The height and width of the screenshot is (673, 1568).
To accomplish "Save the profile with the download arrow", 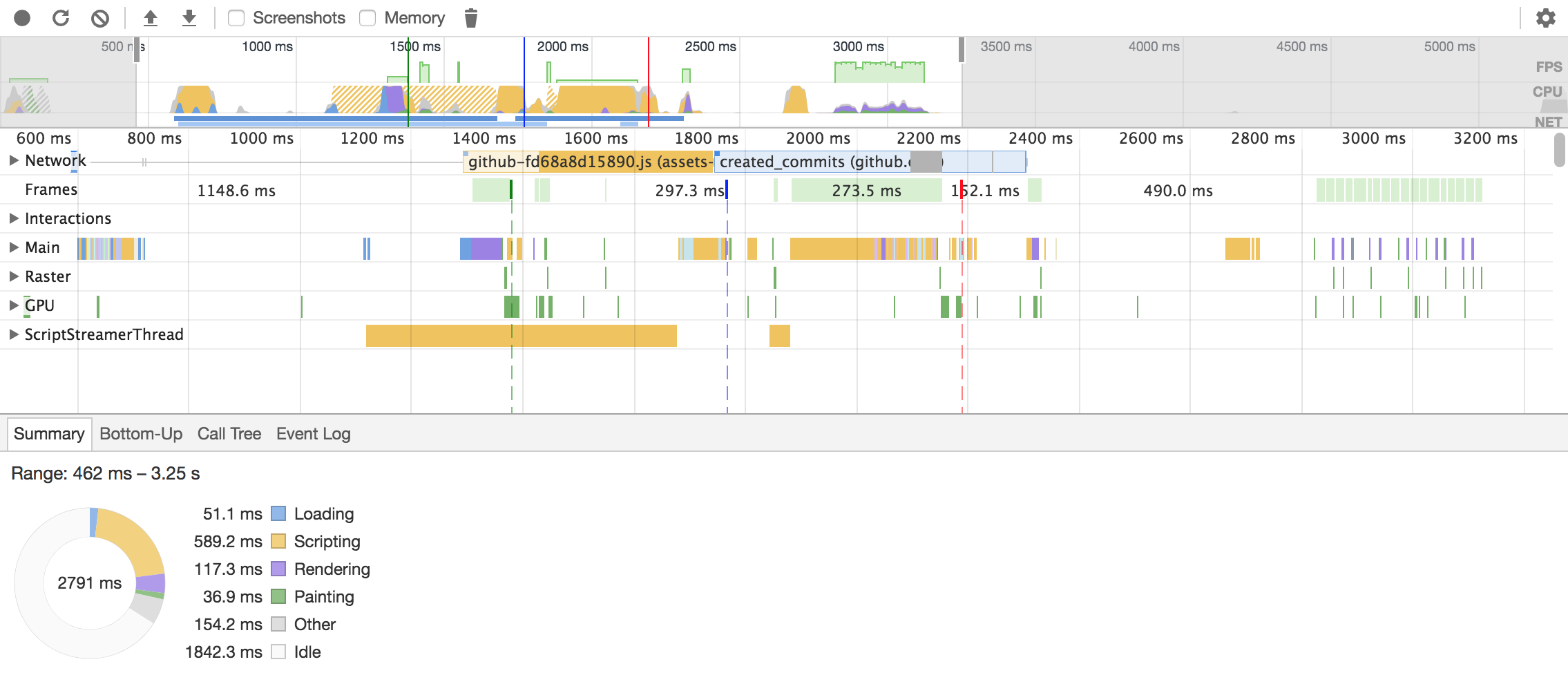I will click(189, 18).
